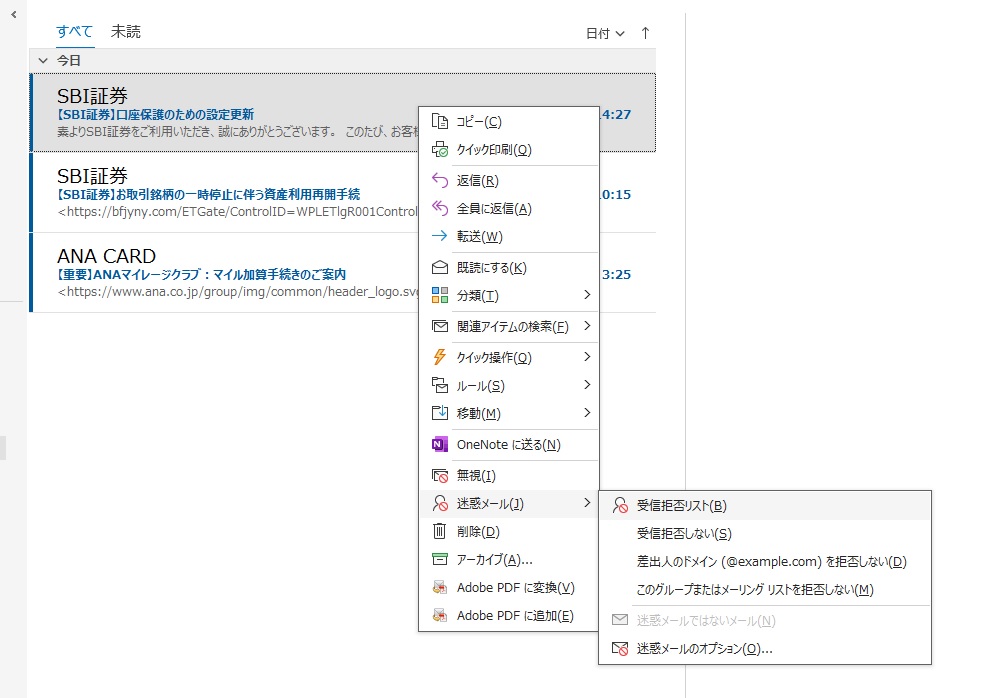The height and width of the screenshot is (698, 994).
Task: Open the 日付 sort dropdown
Action: (605, 33)
